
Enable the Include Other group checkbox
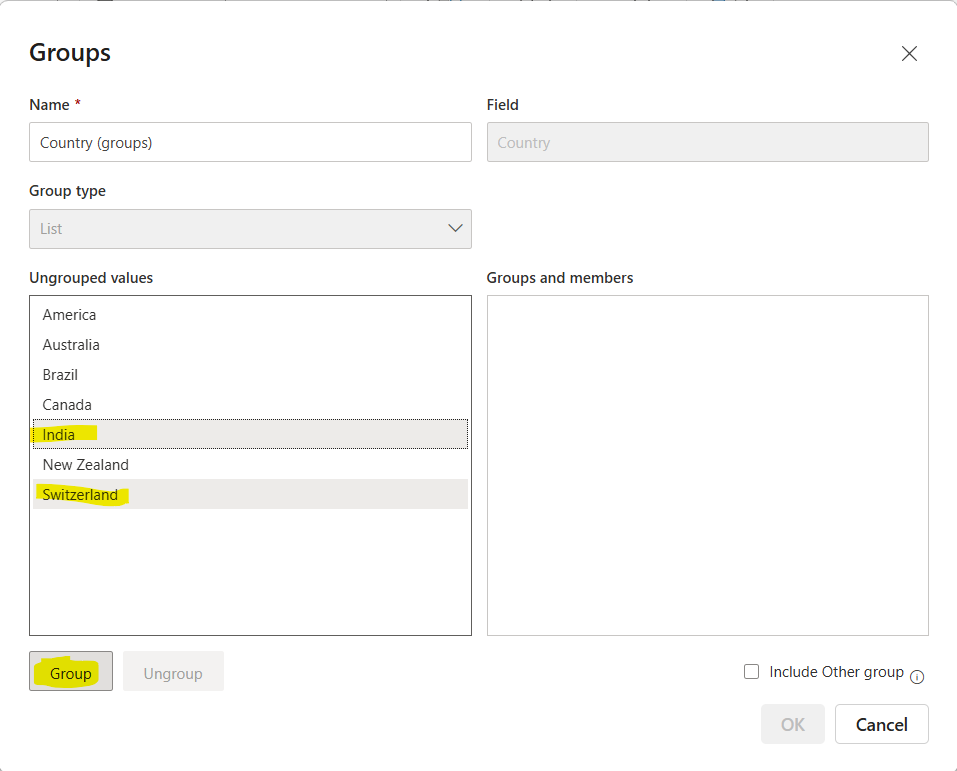[751, 671]
